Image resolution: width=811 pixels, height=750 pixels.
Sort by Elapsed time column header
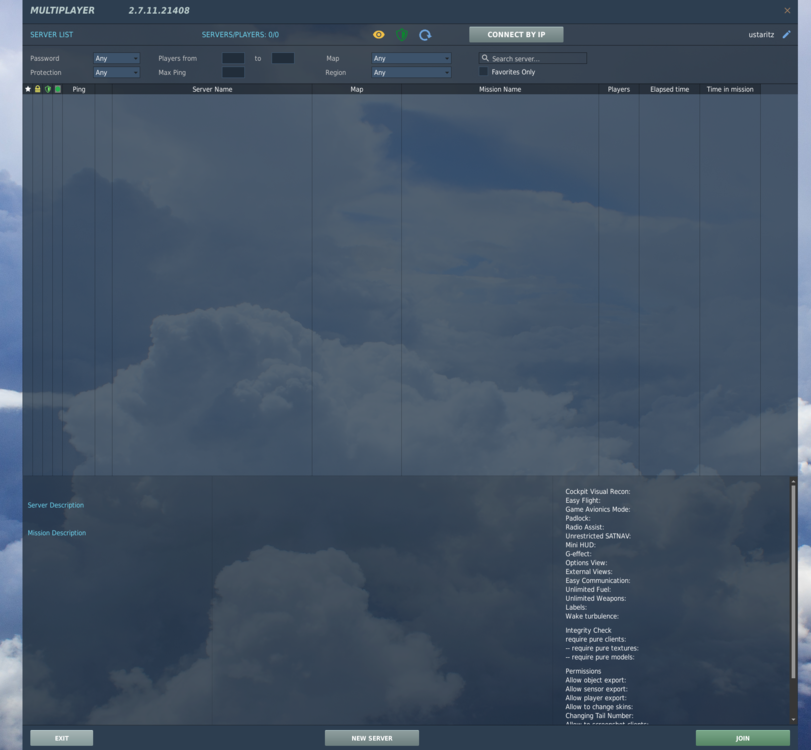(x=669, y=89)
